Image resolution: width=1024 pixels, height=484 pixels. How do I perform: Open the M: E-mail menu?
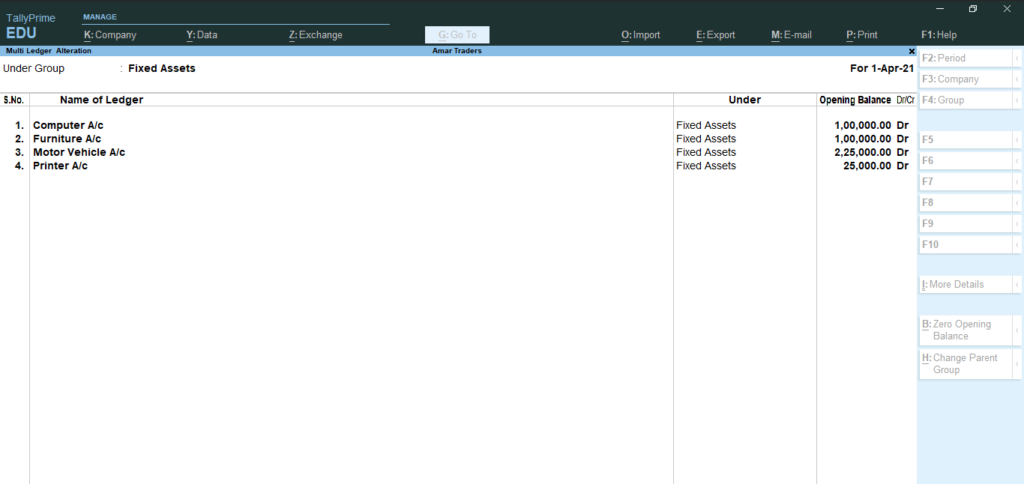coord(791,35)
